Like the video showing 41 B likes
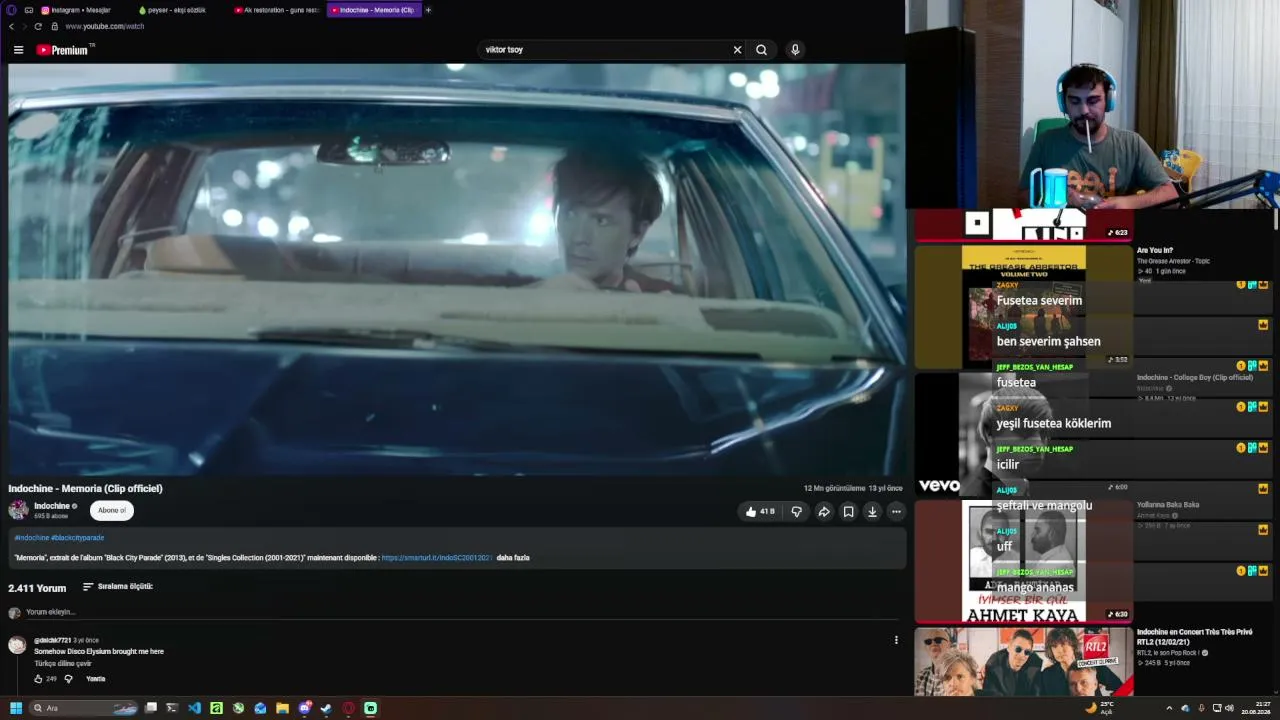The image size is (1280, 720). point(760,512)
